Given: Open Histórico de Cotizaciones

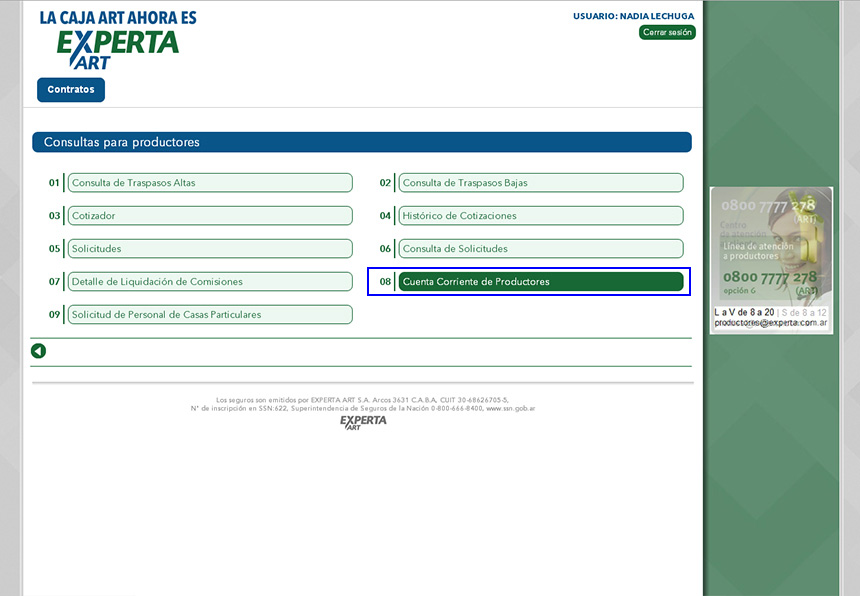Looking at the screenshot, I should click(541, 215).
